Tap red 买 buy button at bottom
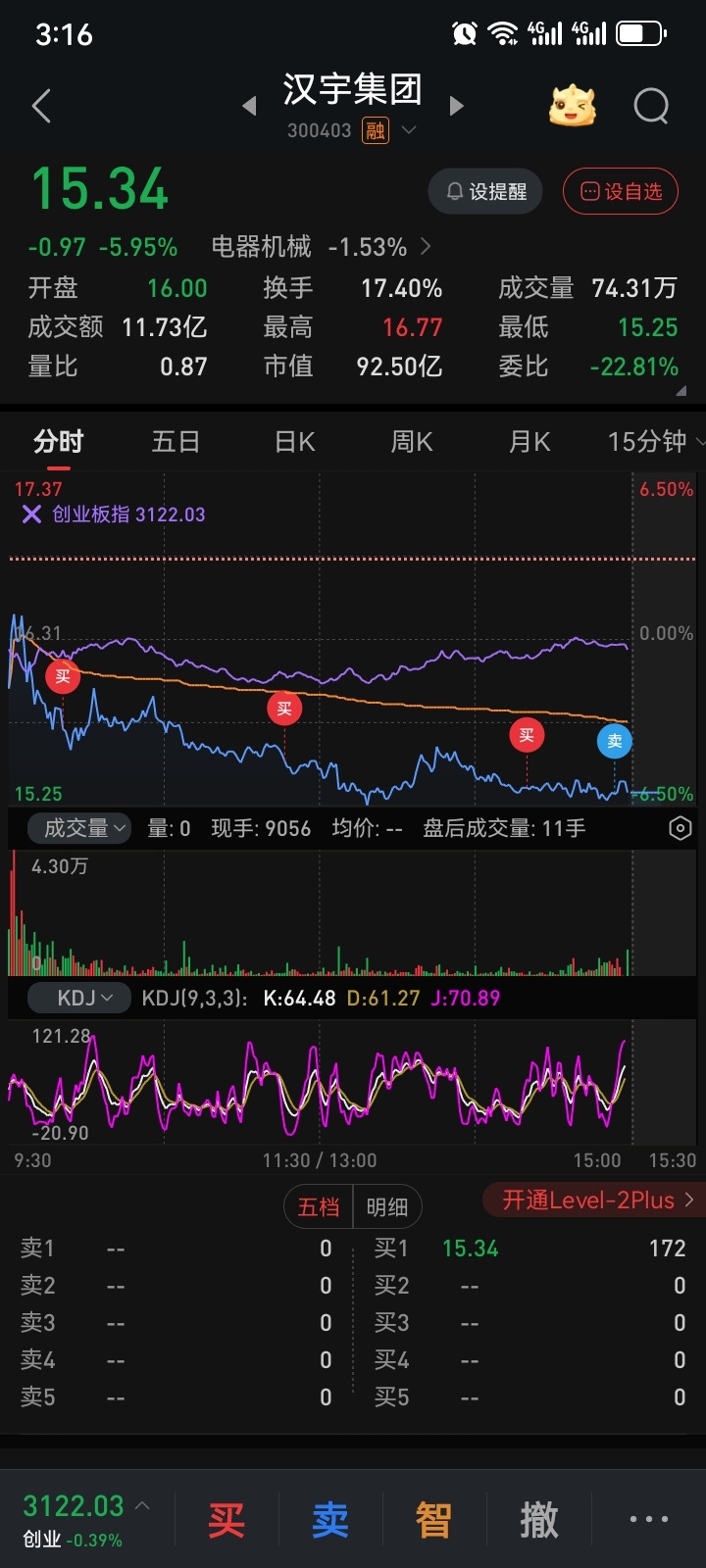This screenshot has height=1568, width=706. (x=227, y=1520)
